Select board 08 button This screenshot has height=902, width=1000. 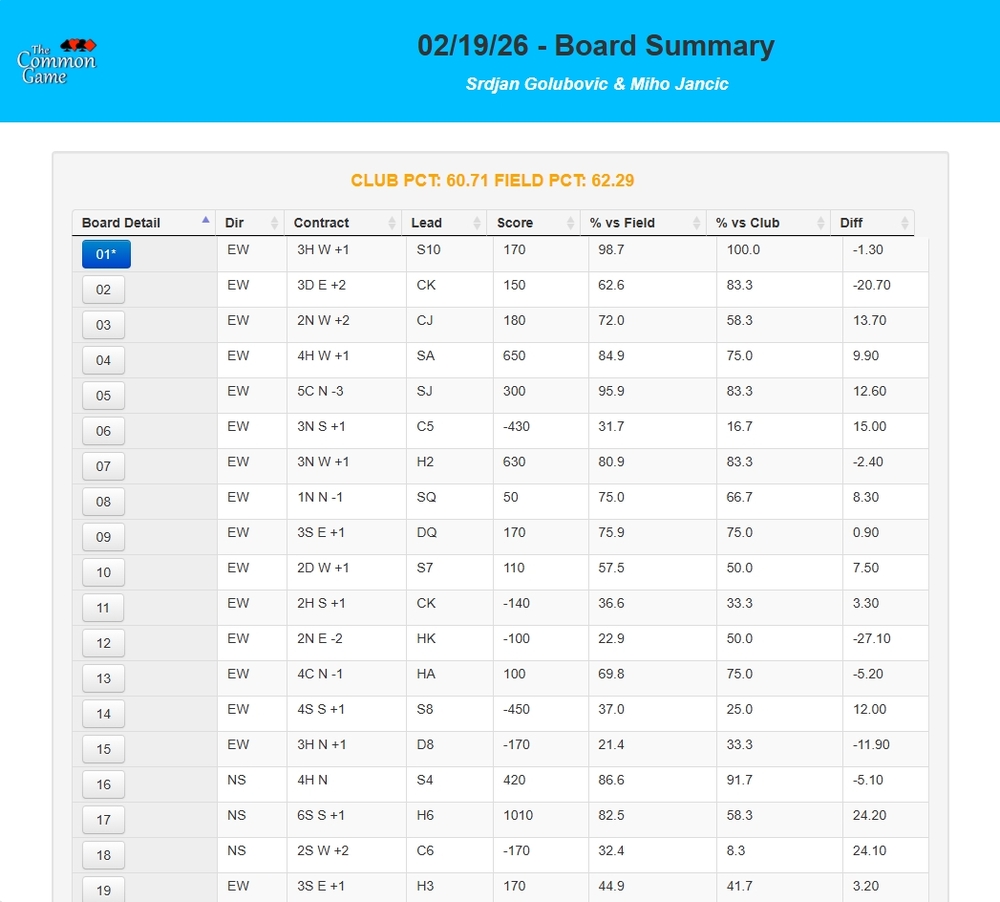104,502
